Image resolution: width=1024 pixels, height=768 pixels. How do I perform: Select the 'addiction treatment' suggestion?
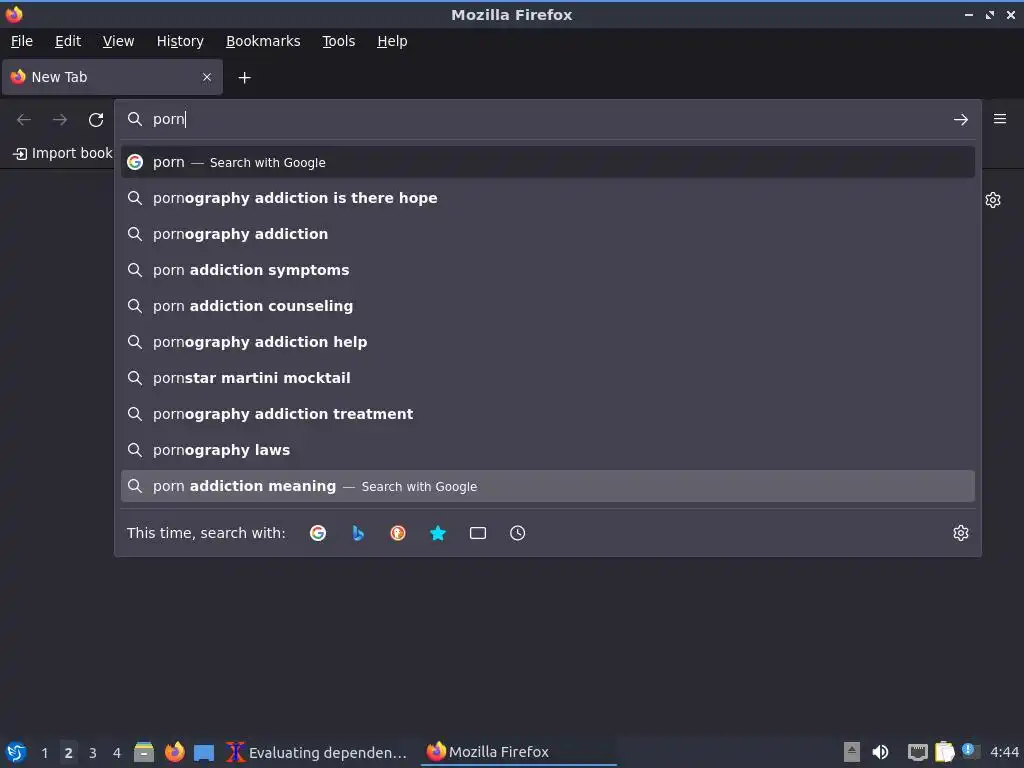coord(548,413)
